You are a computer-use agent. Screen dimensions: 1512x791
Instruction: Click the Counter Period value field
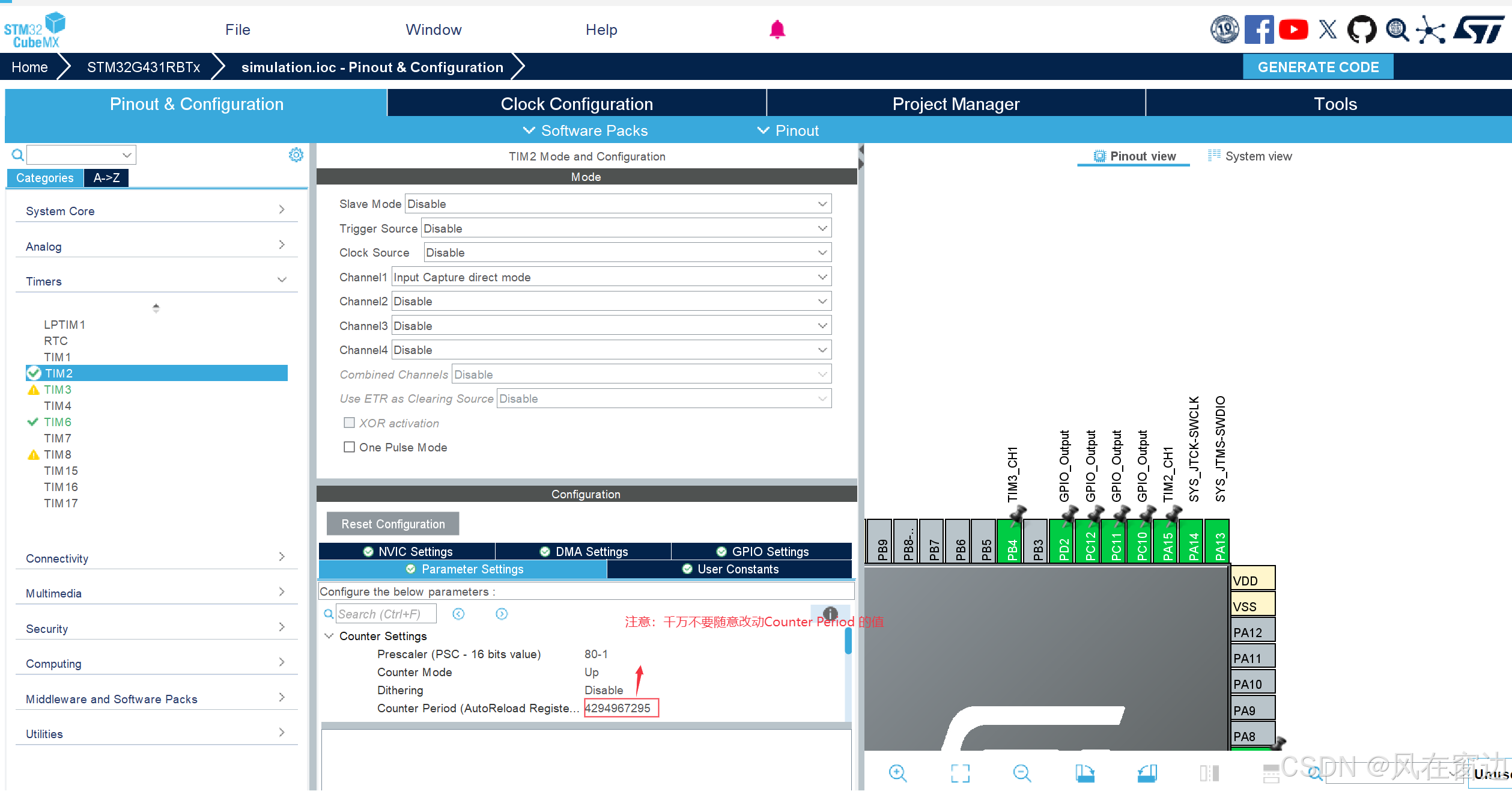click(x=619, y=708)
